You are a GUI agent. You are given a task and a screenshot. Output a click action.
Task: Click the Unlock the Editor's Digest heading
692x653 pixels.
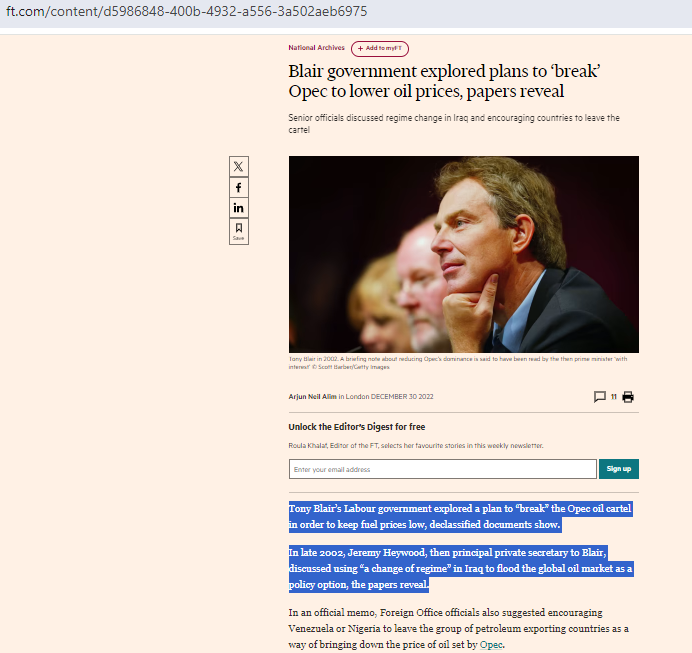[357, 427]
